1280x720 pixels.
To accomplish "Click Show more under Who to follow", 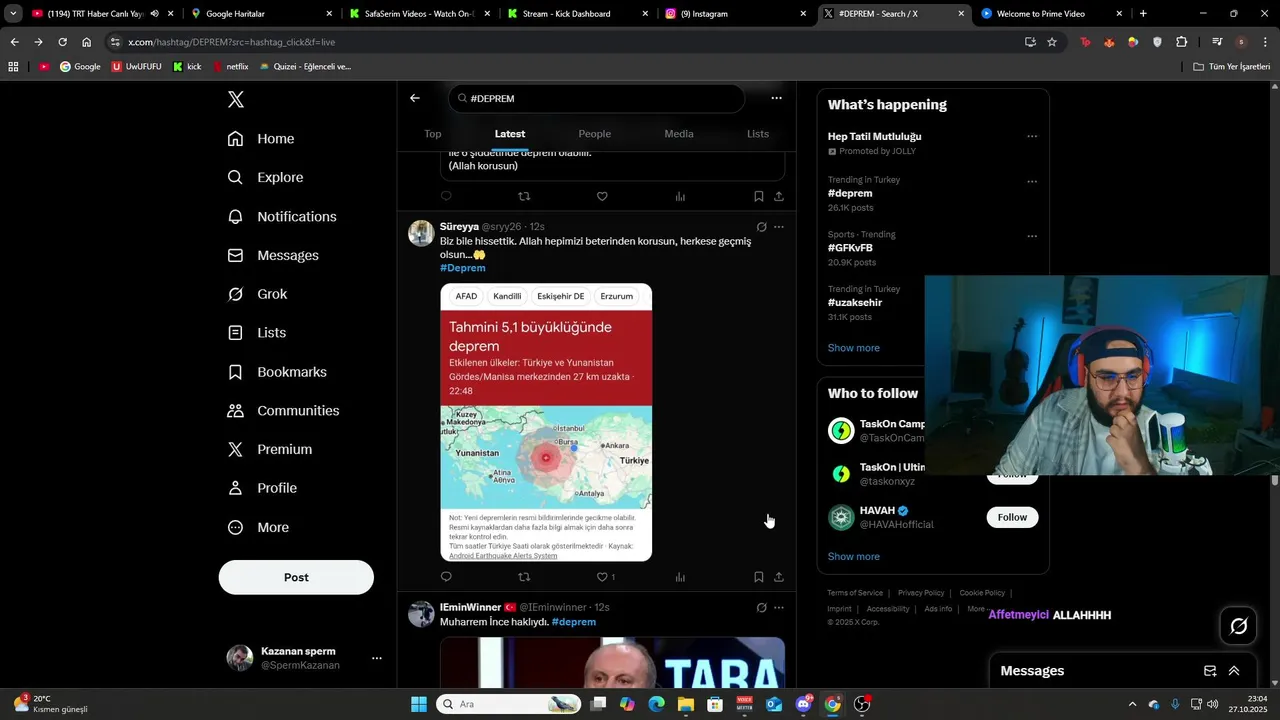I will (854, 556).
